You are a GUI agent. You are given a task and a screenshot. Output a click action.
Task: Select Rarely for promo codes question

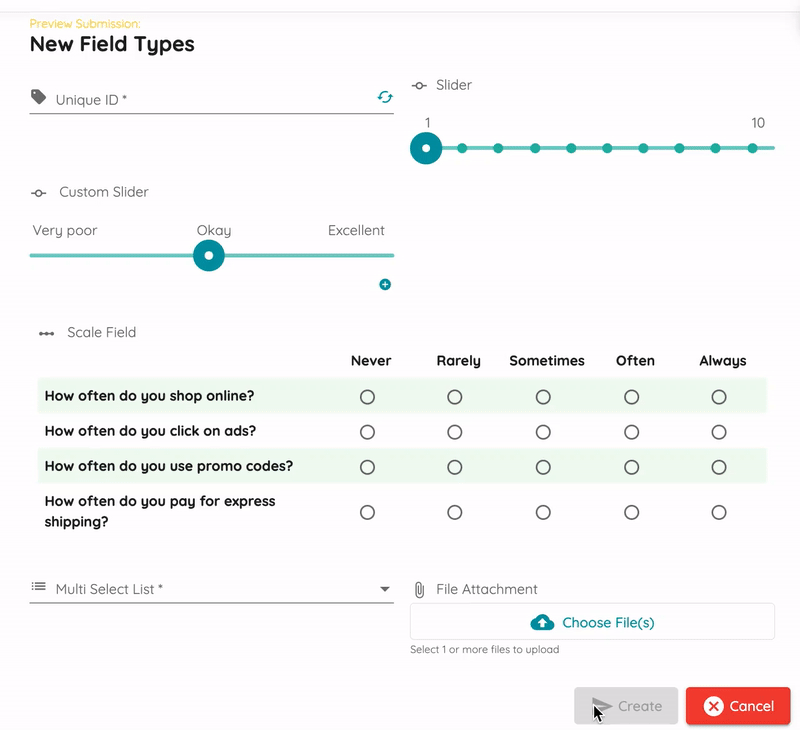(x=455, y=467)
